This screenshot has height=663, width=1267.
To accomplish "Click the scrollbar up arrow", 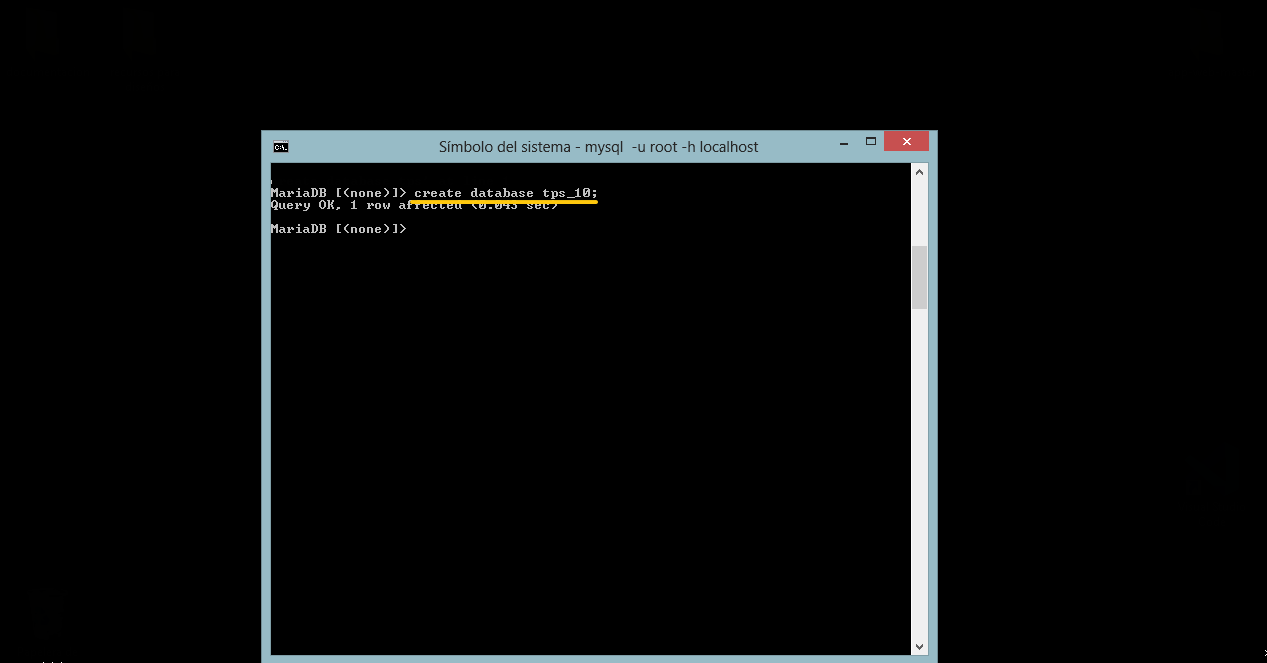I will click(x=918, y=170).
